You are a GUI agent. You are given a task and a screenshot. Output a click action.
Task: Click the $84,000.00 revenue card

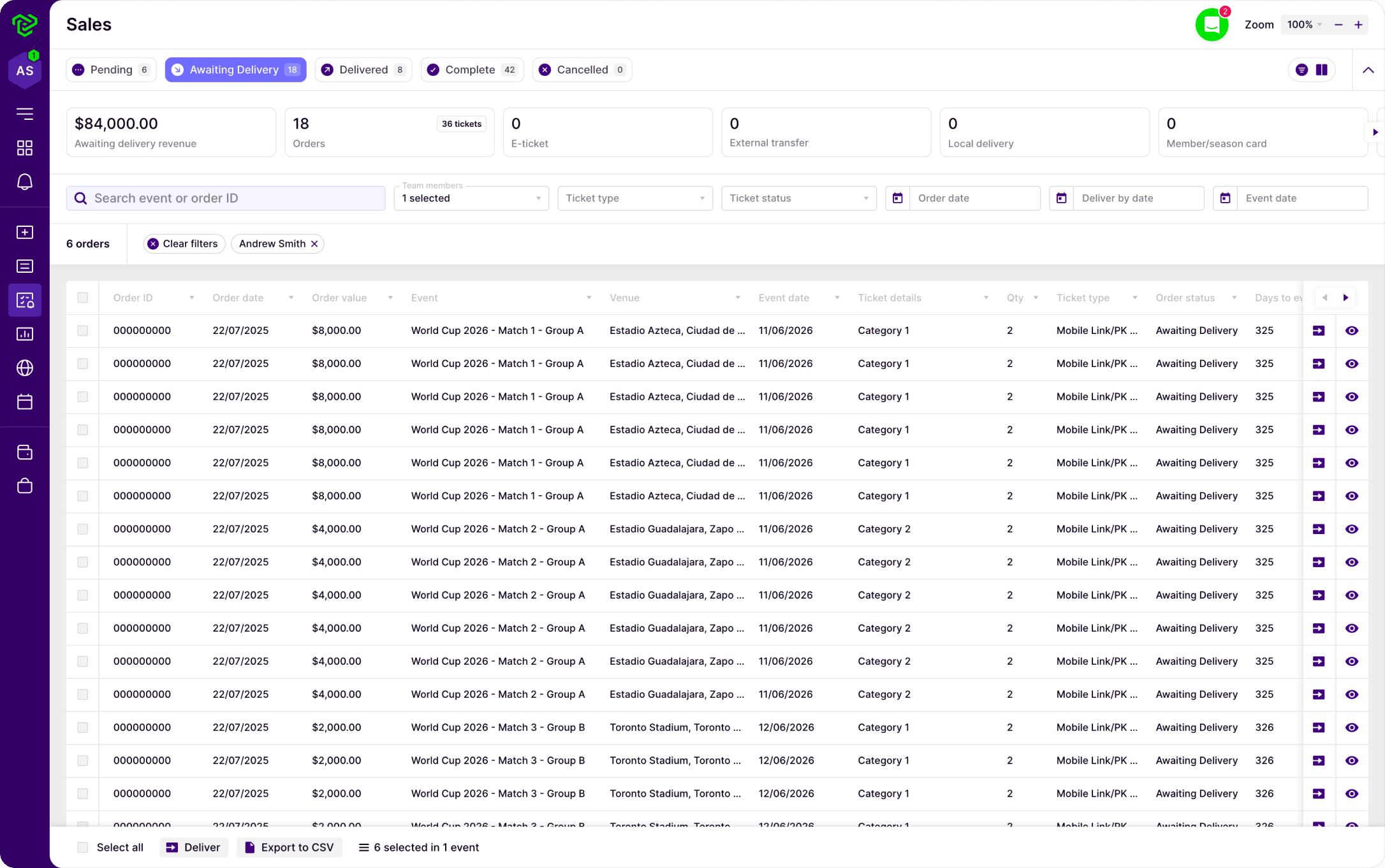(171, 133)
